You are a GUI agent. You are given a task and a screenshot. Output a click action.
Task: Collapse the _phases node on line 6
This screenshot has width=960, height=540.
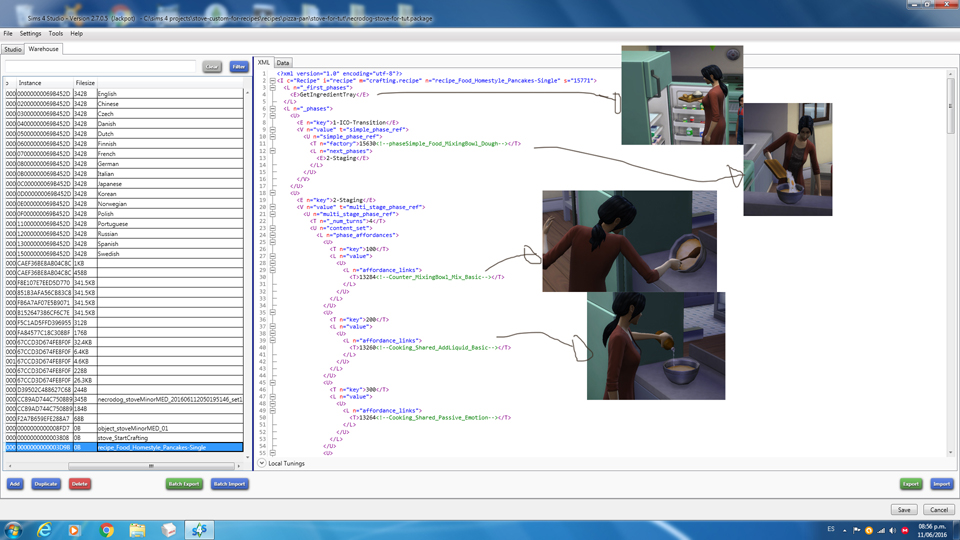coord(272,108)
